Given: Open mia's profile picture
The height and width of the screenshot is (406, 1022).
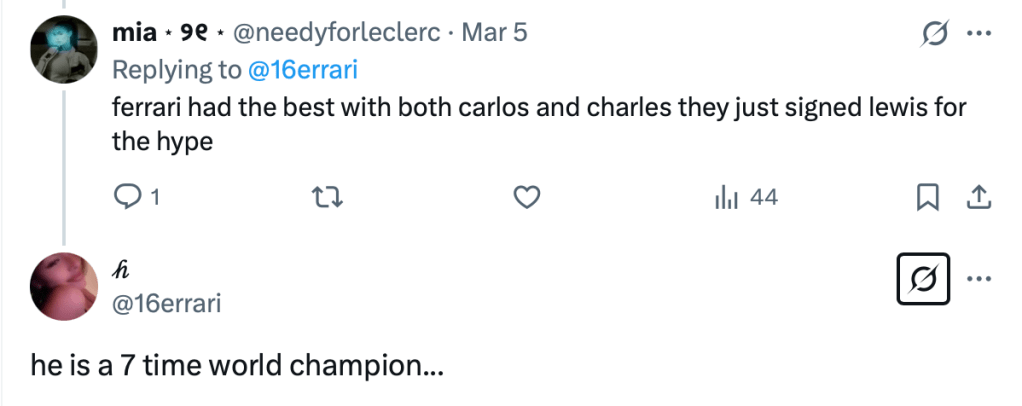Looking at the screenshot, I should (x=64, y=49).
